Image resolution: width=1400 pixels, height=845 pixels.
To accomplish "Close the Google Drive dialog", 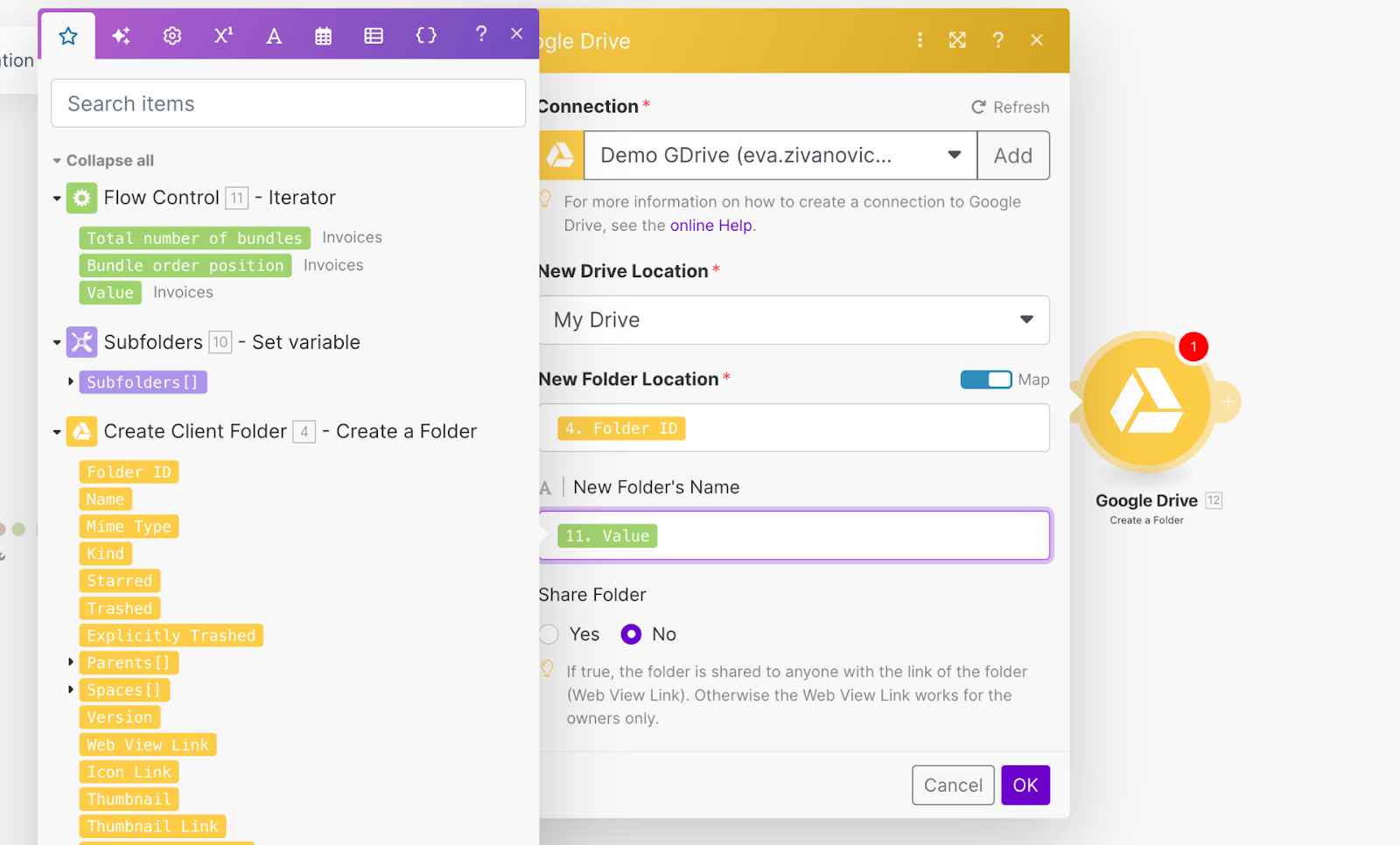I will pyautogui.click(x=1037, y=40).
